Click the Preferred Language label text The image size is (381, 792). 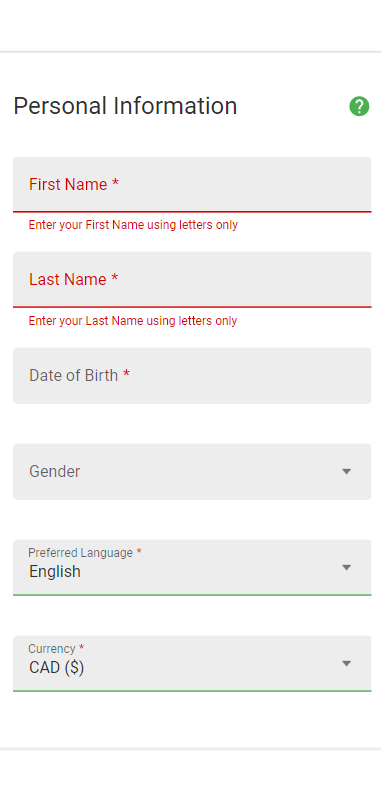(85, 553)
